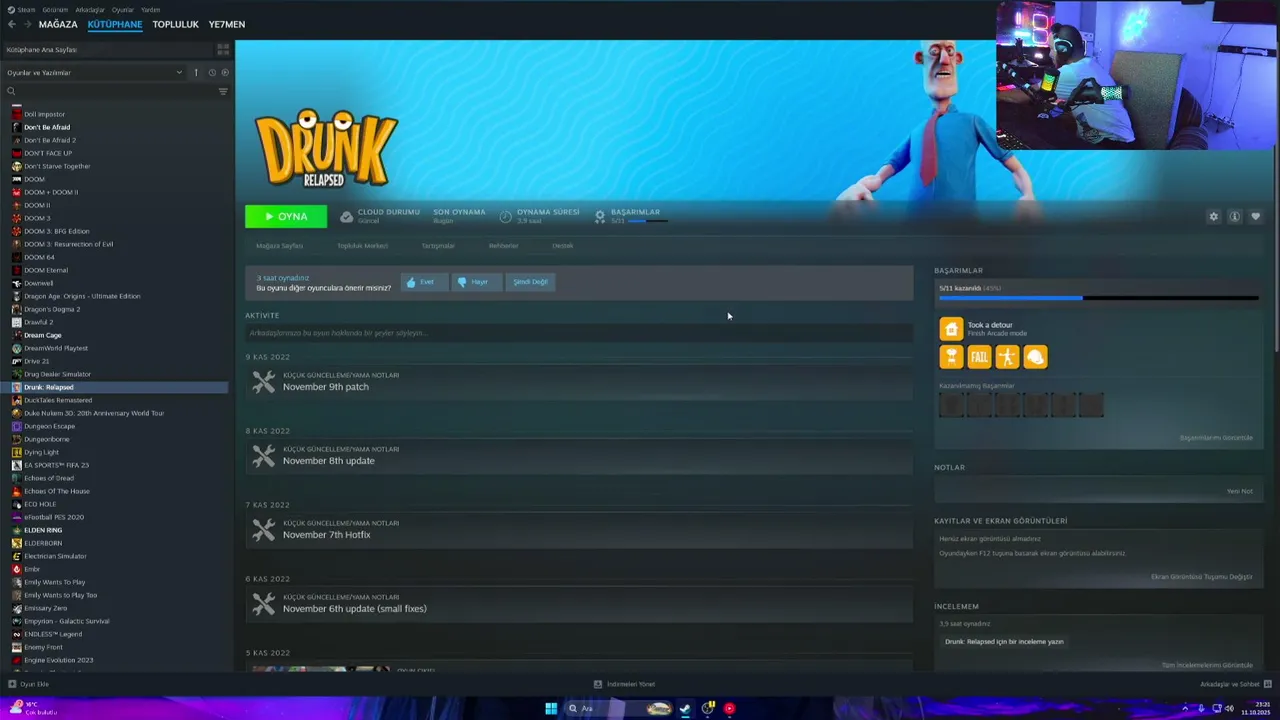Click Yeni Not to add note
Screen dimensions: 1280x720
pos(1240,491)
